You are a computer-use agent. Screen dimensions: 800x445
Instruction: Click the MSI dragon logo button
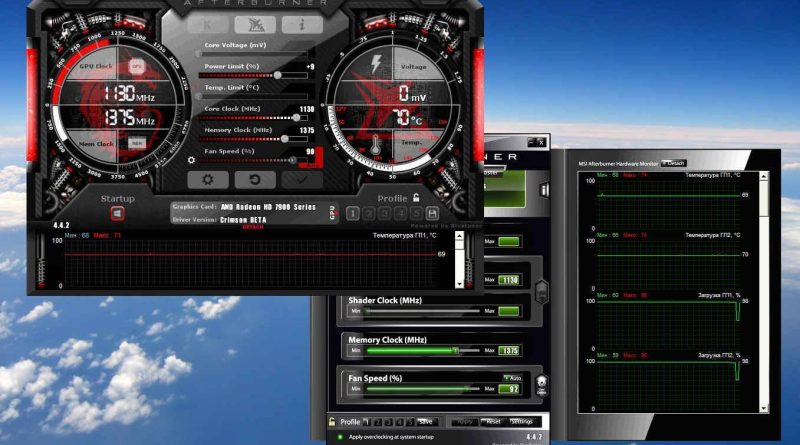coord(255,24)
